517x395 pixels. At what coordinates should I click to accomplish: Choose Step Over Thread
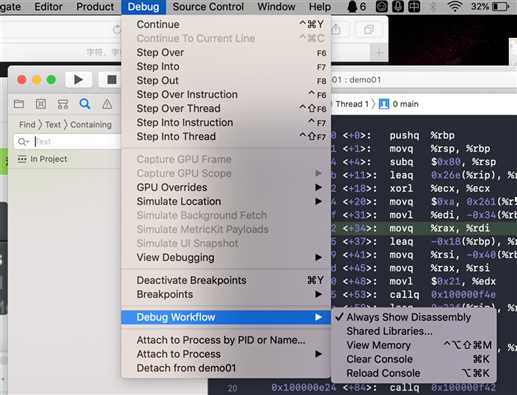click(226, 108)
